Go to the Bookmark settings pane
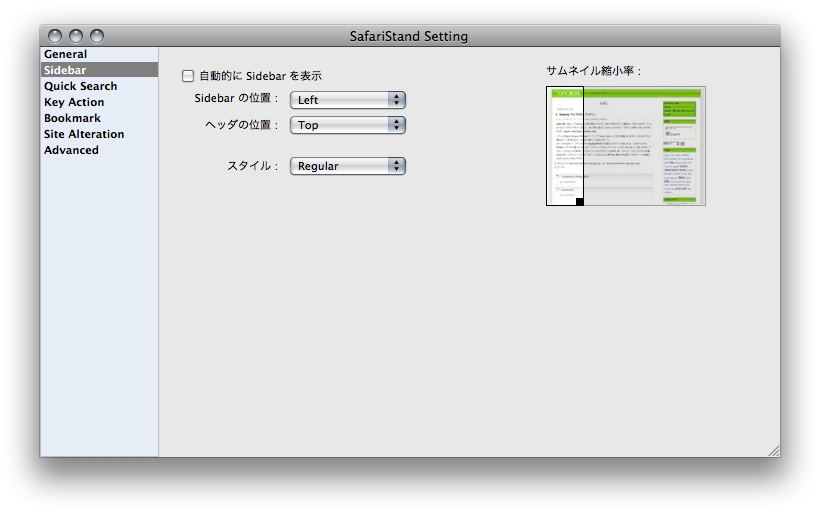Screen dimensions: 820x512 (99, 118)
